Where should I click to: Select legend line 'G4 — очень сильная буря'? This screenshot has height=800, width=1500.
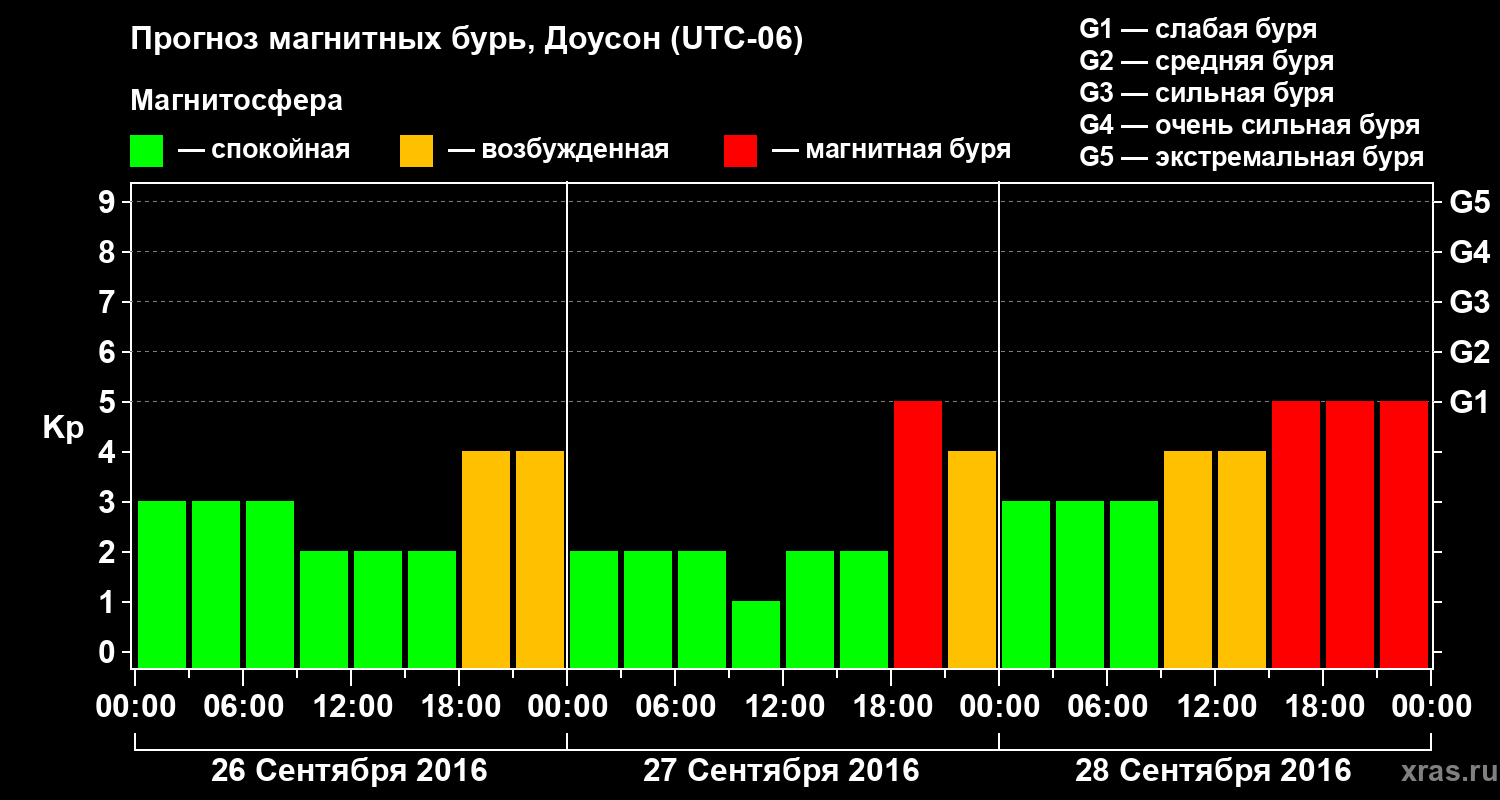(x=1250, y=125)
